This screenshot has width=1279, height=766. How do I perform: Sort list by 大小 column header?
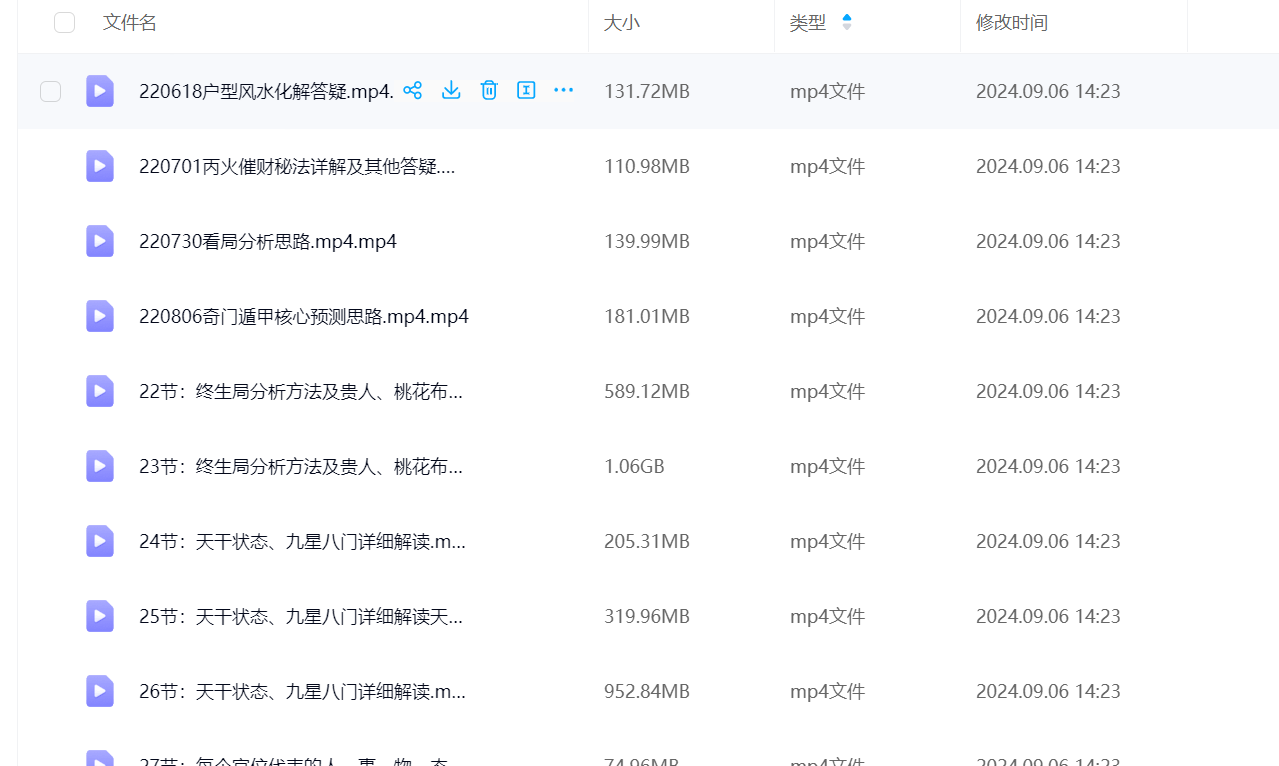tap(621, 23)
